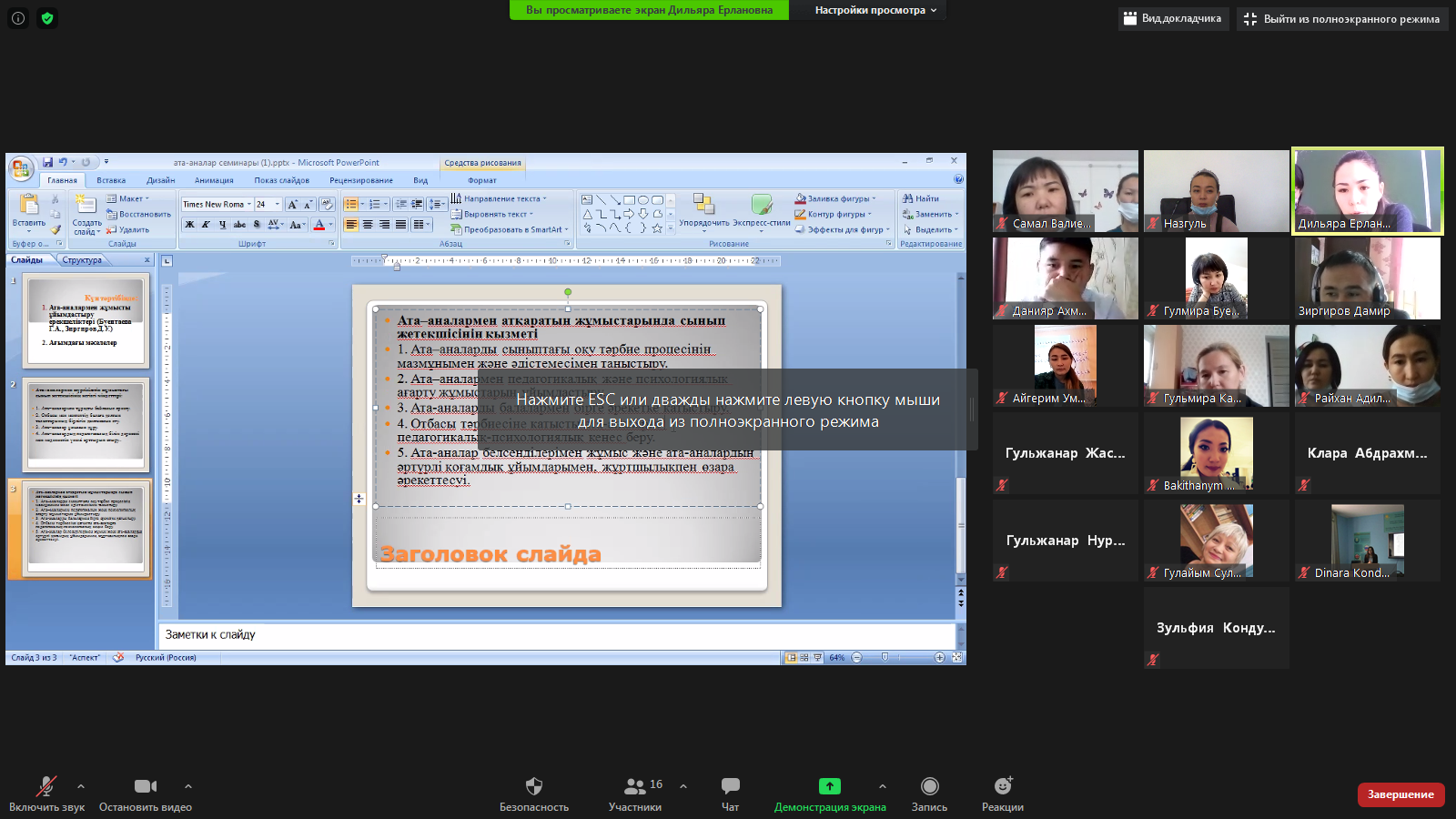1456x819 pixels.
Task: Select Дильяра Ерлановна's video tile
Action: (1367, 191)
